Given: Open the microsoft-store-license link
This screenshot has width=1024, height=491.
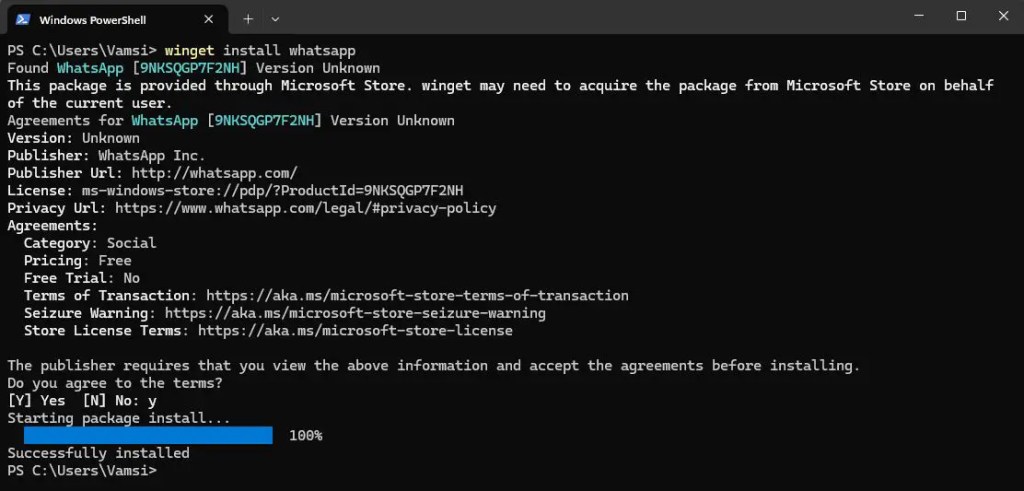Looking at the screenshot, I should pyautogui.click(x=355, y=331).
